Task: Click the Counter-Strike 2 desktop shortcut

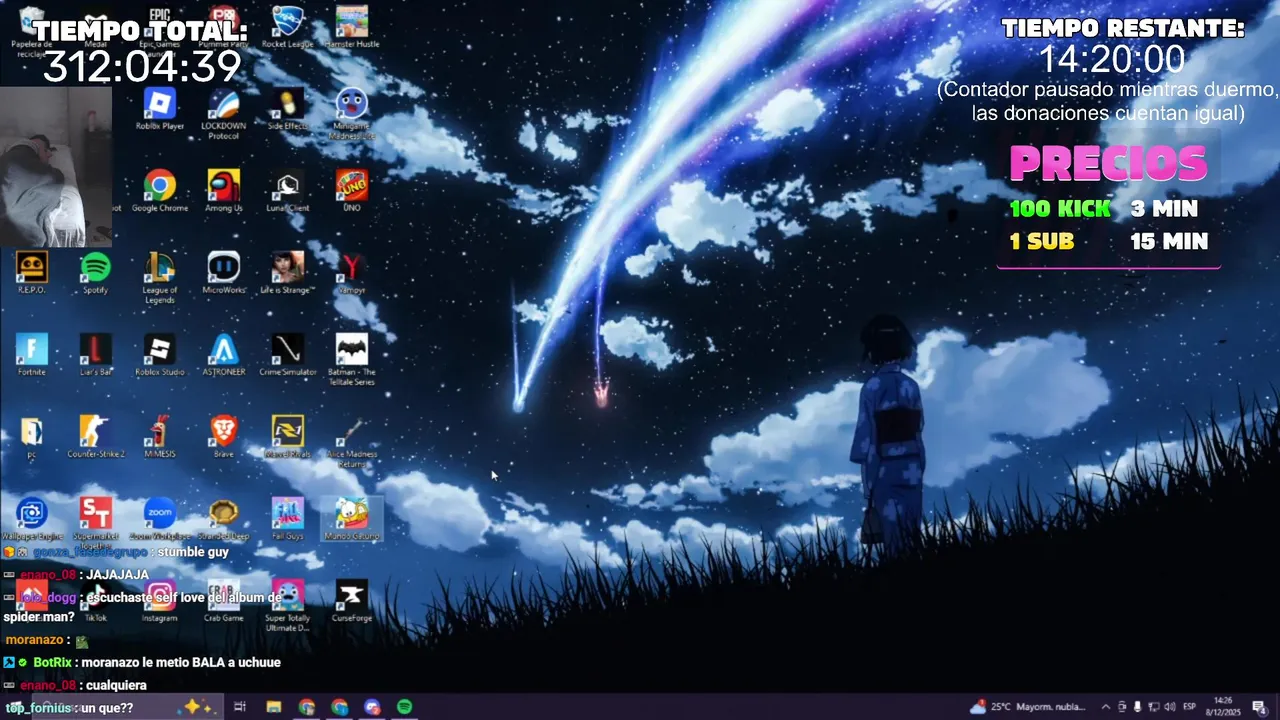Action: pyautogui.click(x=95, y=437)
